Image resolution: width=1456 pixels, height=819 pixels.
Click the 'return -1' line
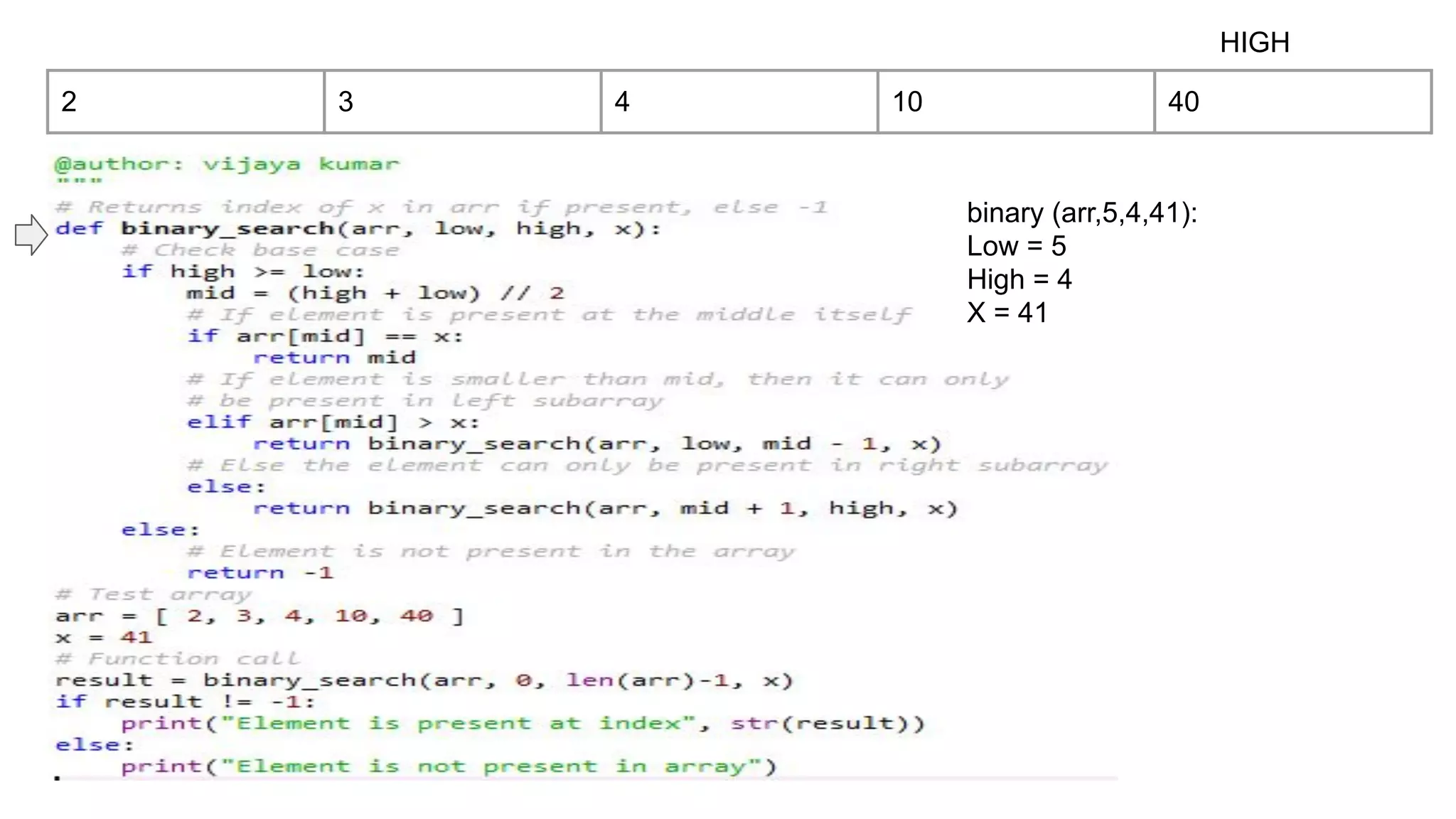(x=260, y=573)
